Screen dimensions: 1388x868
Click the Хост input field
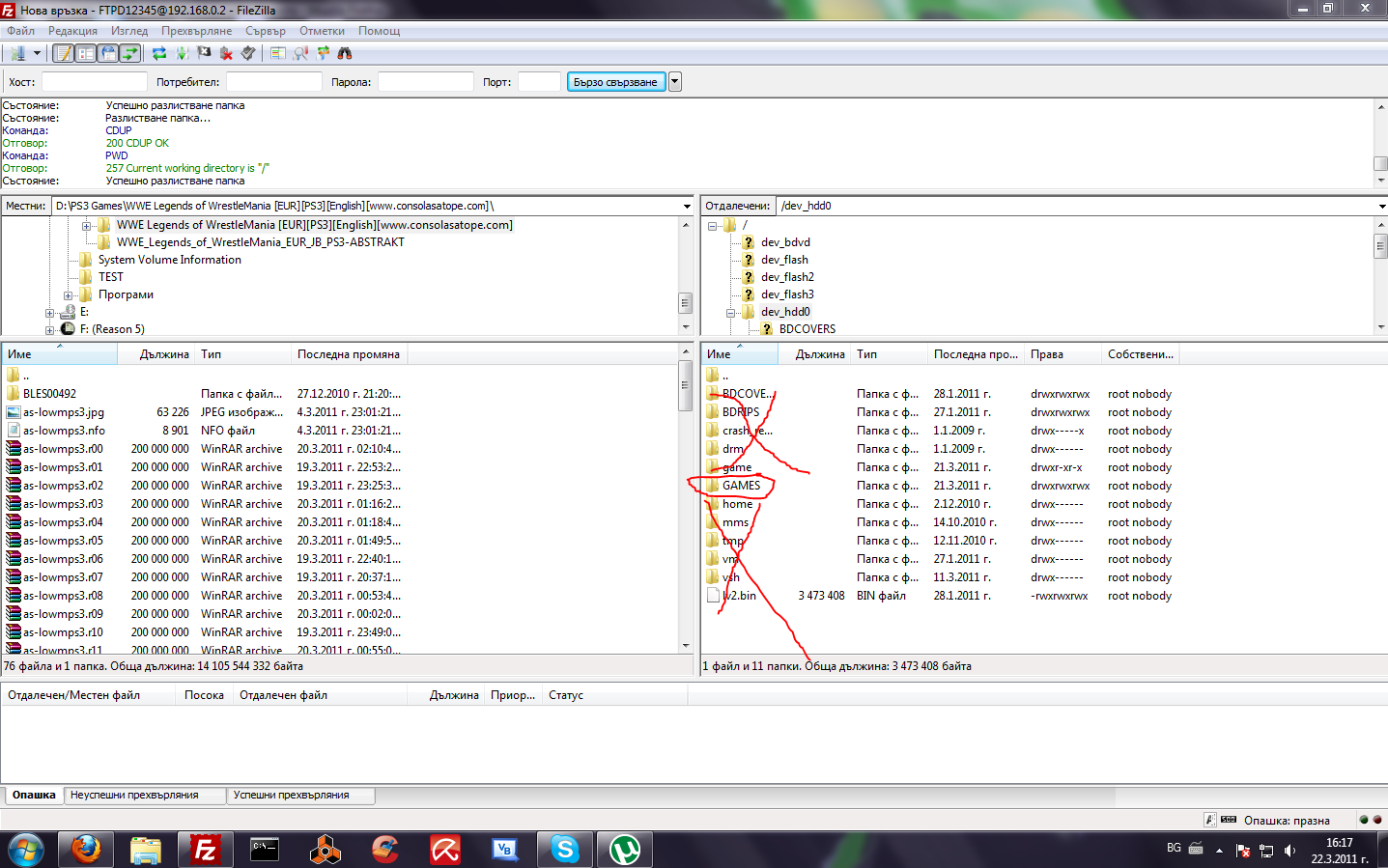pos(94,82)
